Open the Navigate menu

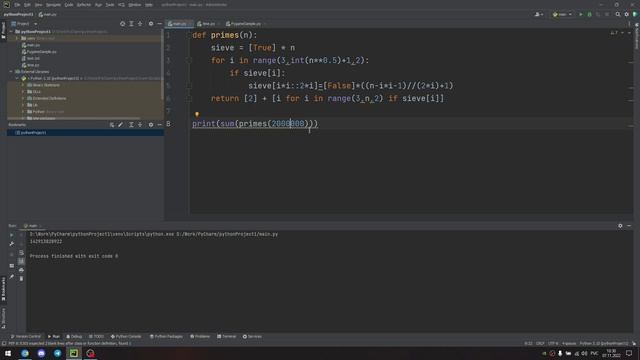coord(53,5)
